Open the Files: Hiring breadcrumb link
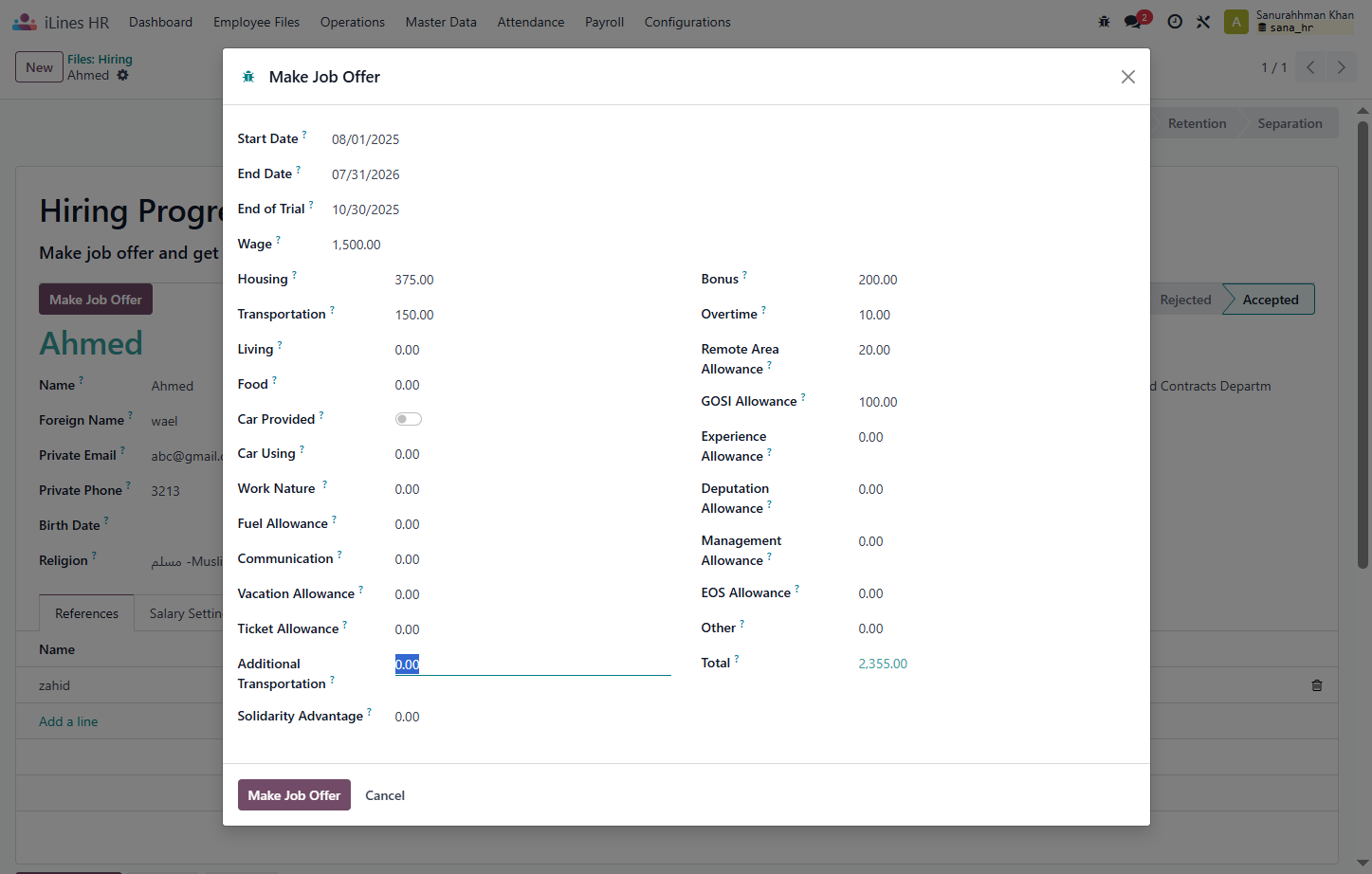The image size is (1372, 874). [x=100, y=59]
